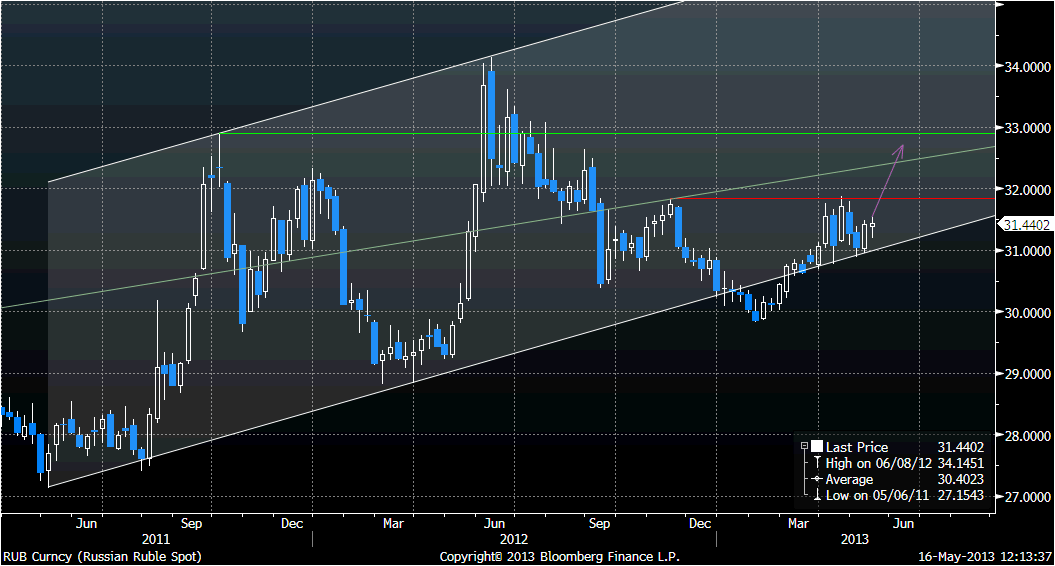Click the small arrow at top of price axis
Screen dimensions: 1055x566
[1000, 5]
